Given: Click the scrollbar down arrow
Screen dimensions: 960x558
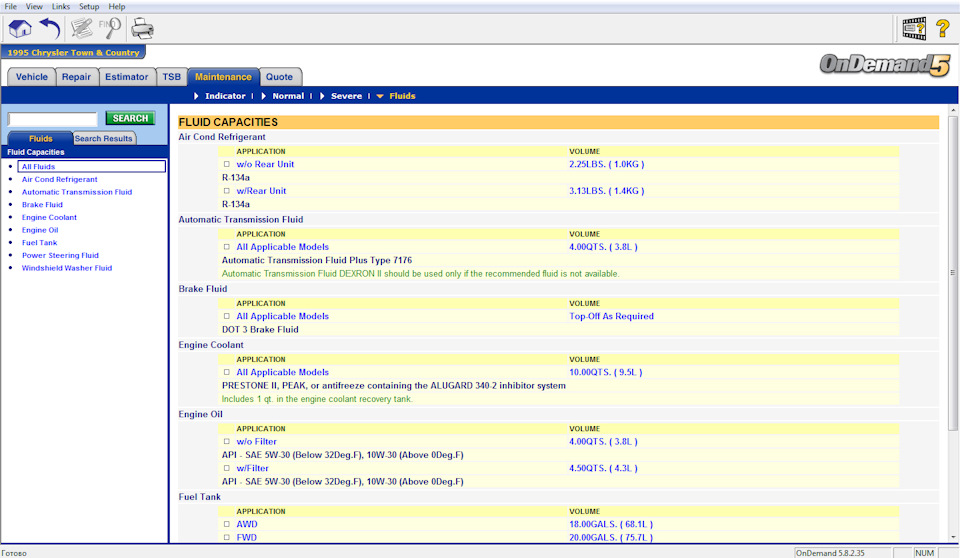Looking at the screenshot, I should 953,537.
